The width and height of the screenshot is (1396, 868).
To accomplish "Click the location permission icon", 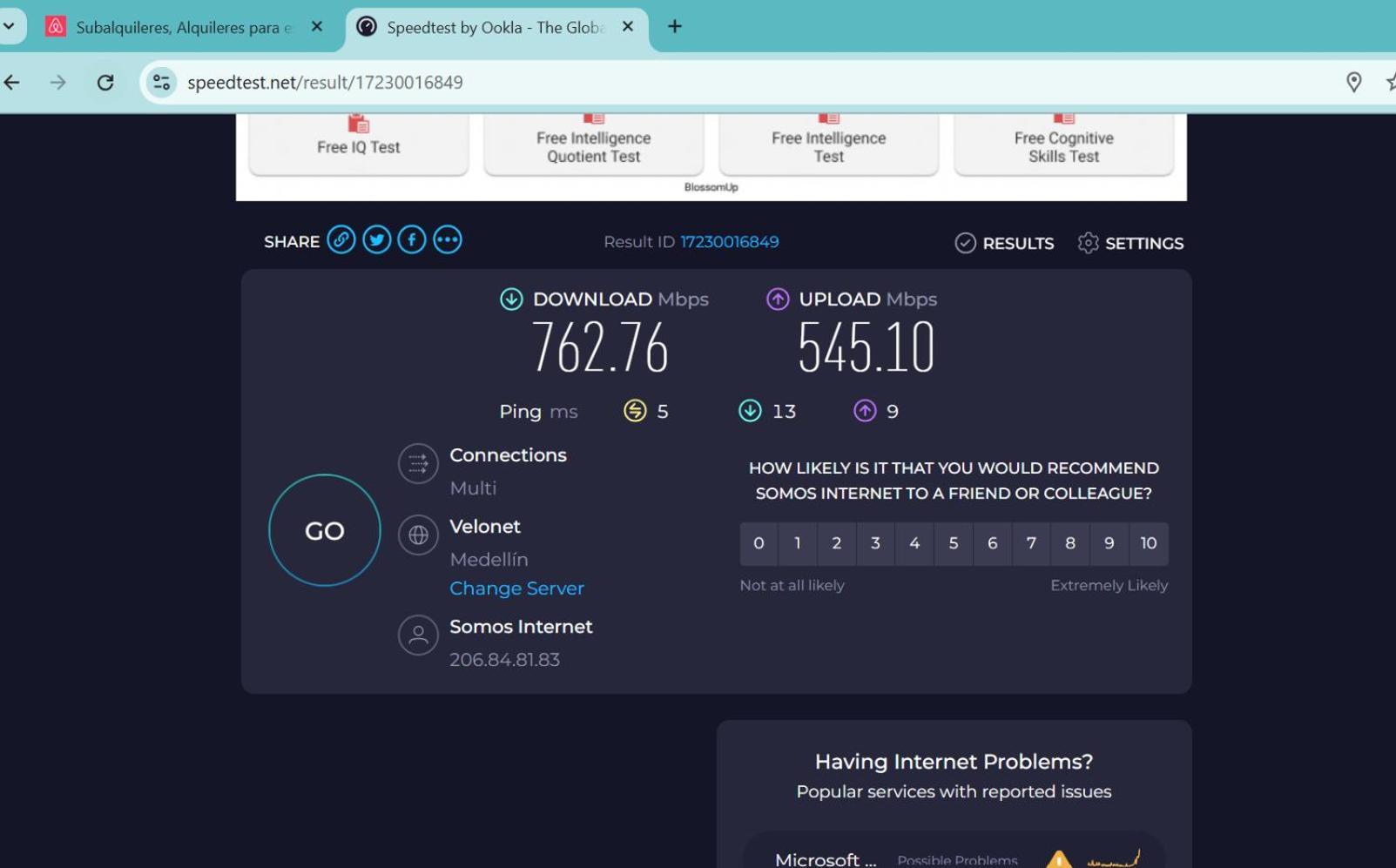I will 1354,83.
